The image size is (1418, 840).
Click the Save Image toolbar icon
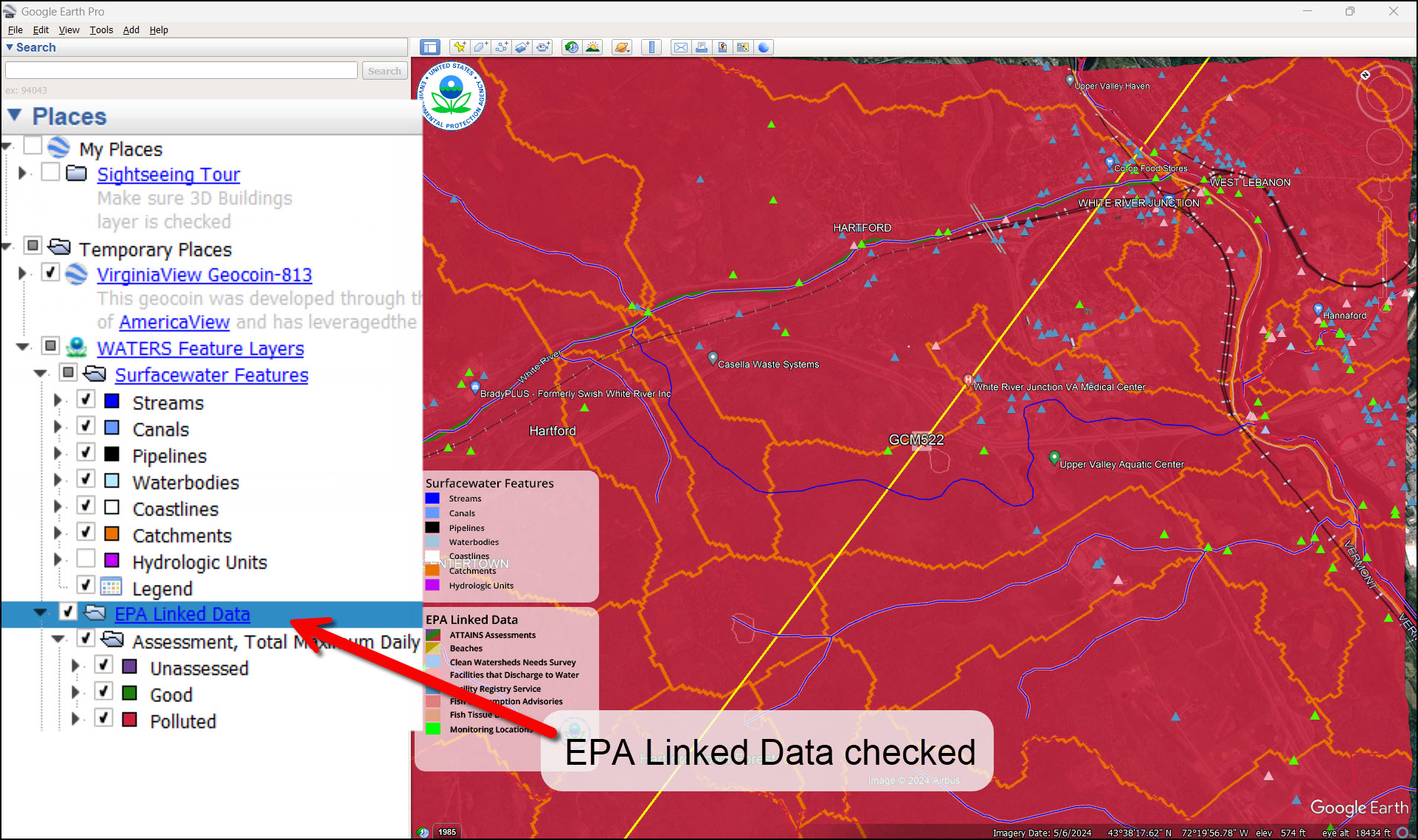(x=743, y=47)
